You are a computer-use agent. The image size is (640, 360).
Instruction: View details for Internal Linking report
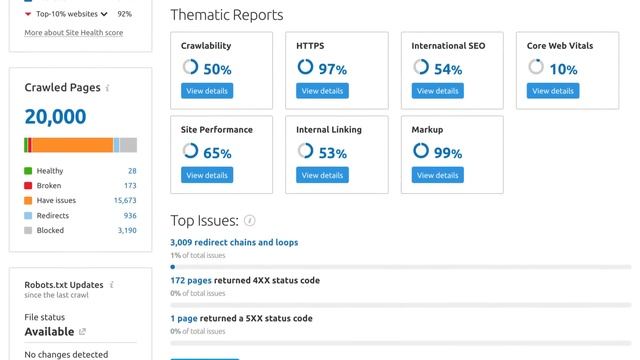coord(322,175)
